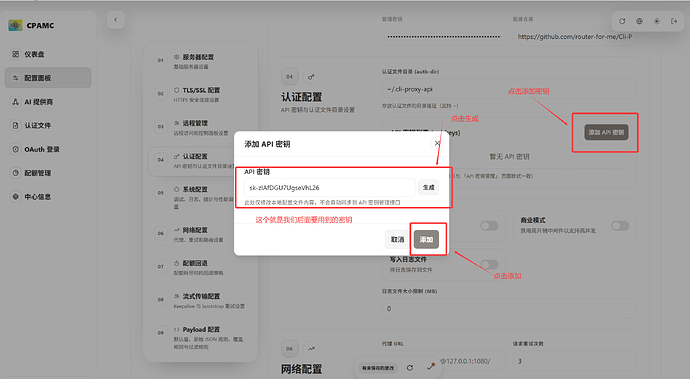The image size is (690, 379).
Task: Toggle the 写入日志文件 switch
Action: [x=489, y=265]
